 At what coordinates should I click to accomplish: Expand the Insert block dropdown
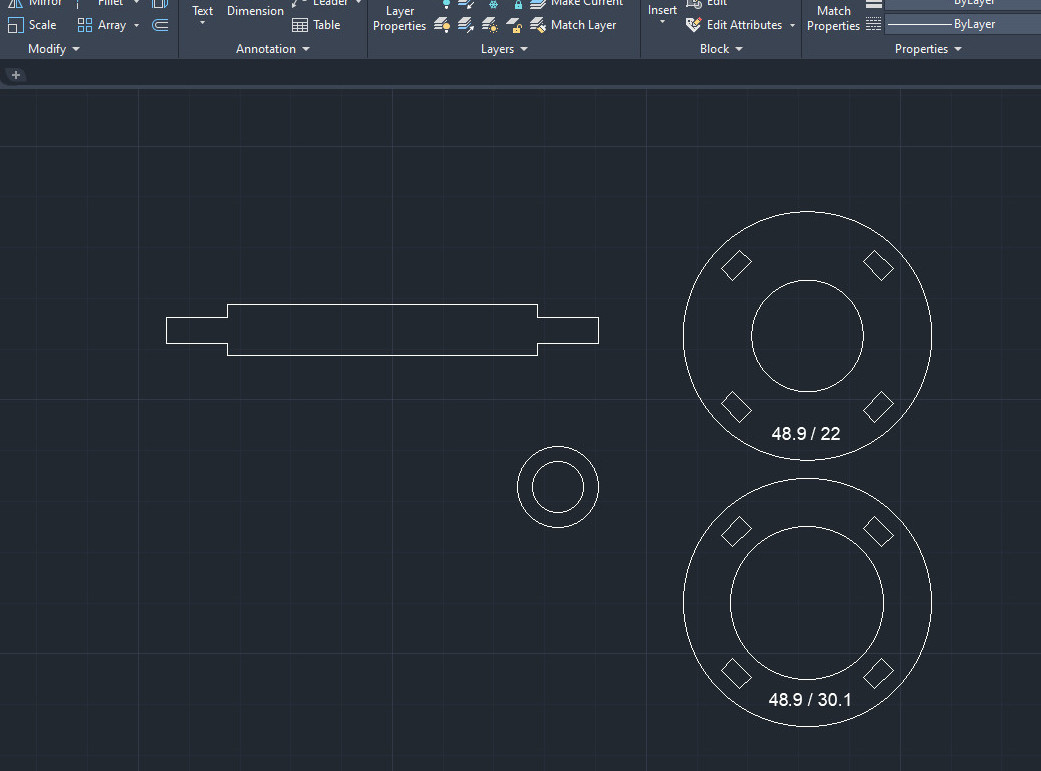tap(662, 21)
